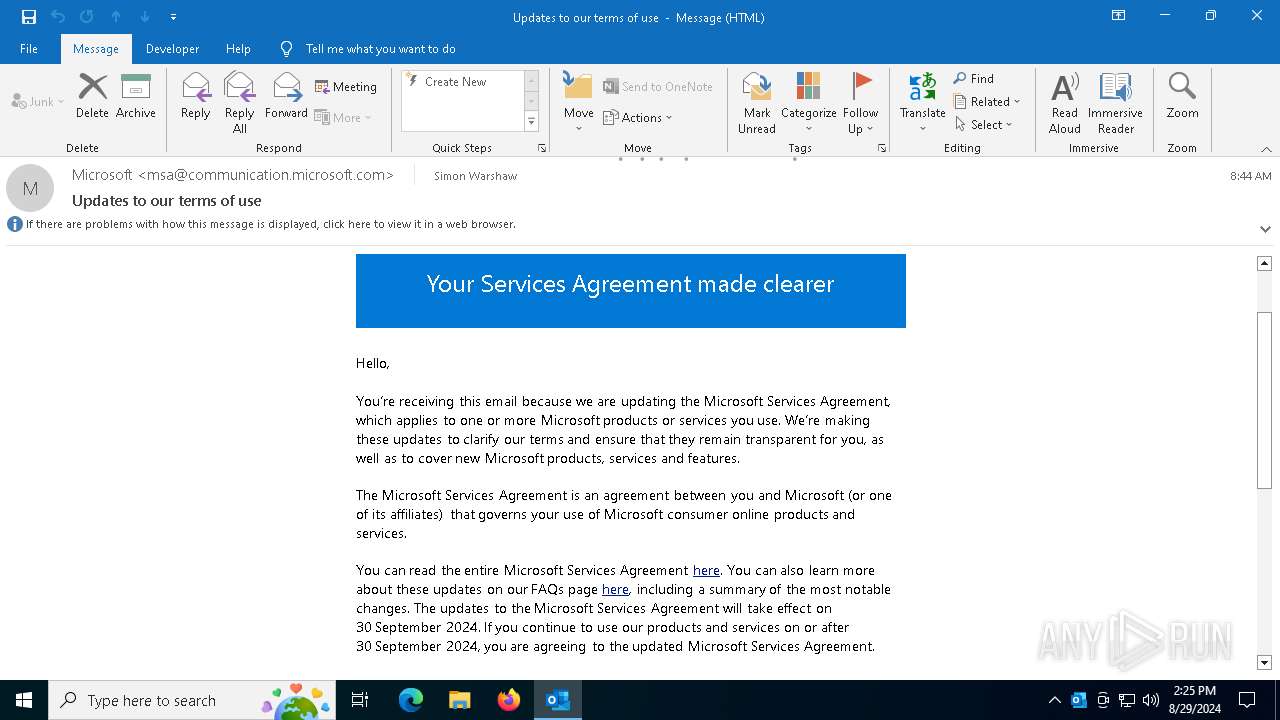This screenshot has height=720, width=1280.
Task: Click the Tell me what you want to do box
Action: click(x=380, y=49)
